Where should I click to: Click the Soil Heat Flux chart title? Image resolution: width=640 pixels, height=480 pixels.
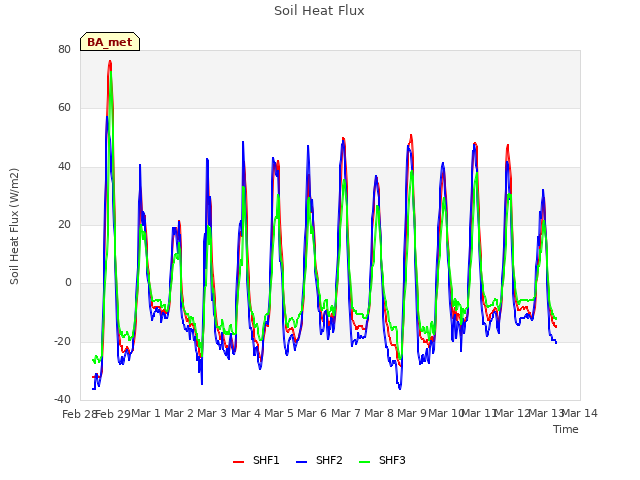click(319, 11)
